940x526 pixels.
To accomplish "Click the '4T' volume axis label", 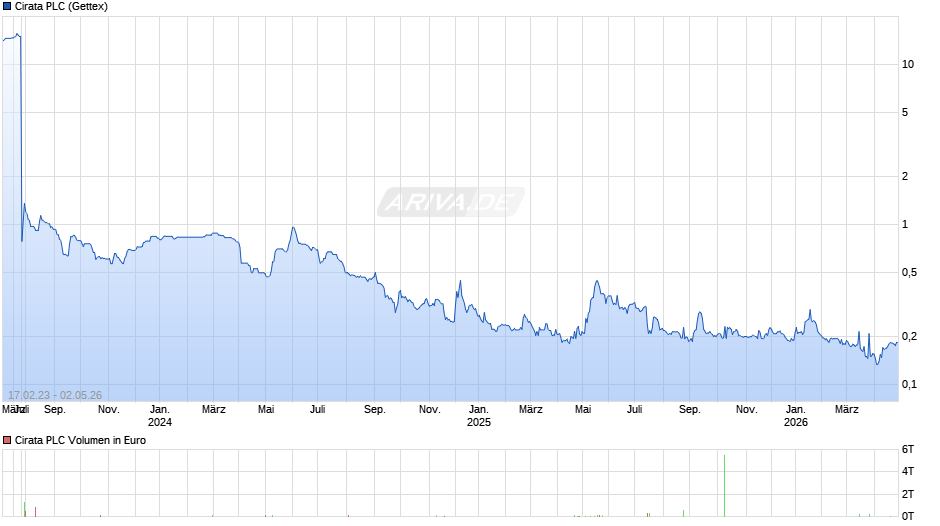I will [908, 471].
